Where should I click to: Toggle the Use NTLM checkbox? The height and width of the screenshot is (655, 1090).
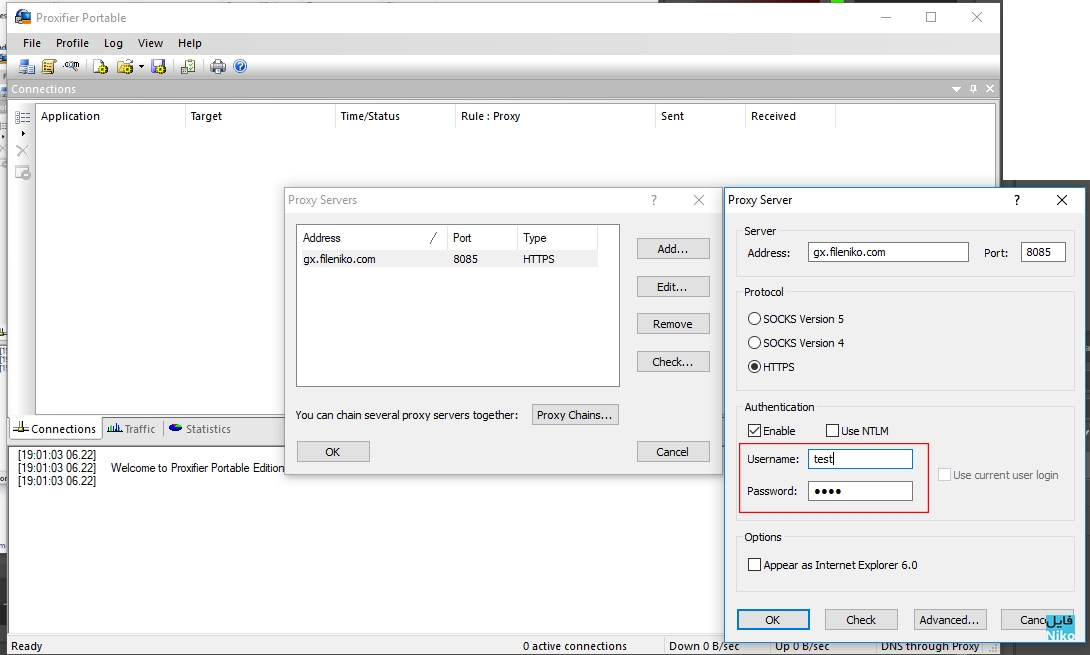(832, 431)
